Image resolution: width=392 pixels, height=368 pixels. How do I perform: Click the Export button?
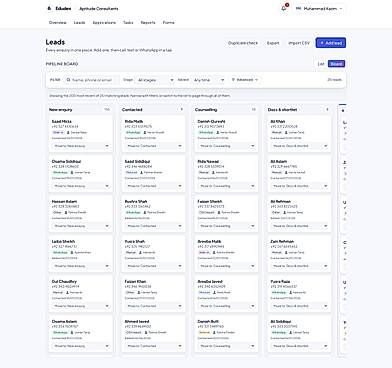273,43
